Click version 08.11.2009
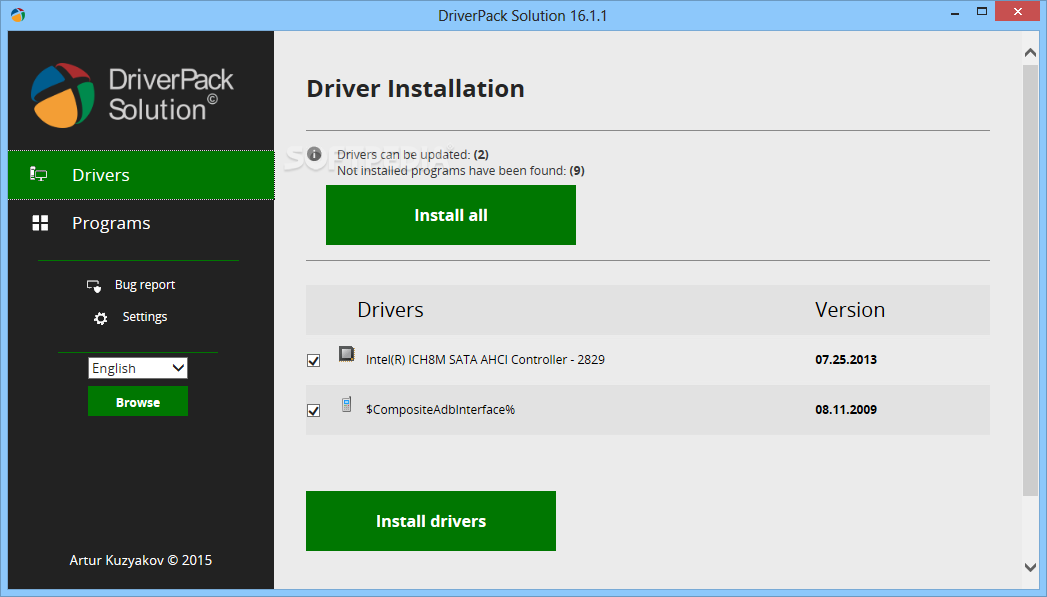This screenshot has width=1047, height=597. click(846, 409)
